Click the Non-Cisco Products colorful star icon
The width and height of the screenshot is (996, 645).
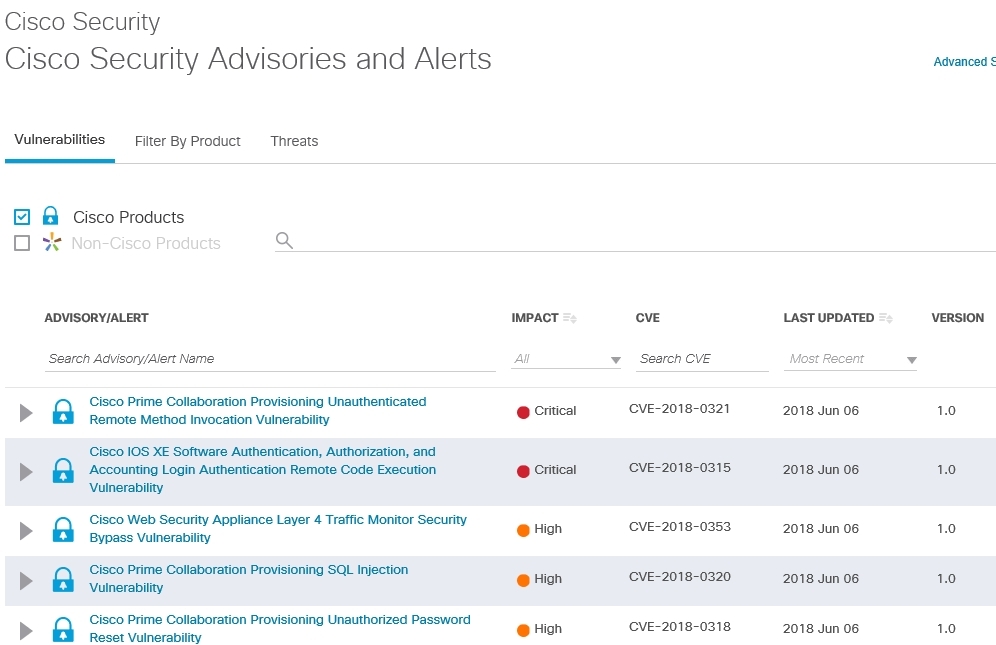52,243
